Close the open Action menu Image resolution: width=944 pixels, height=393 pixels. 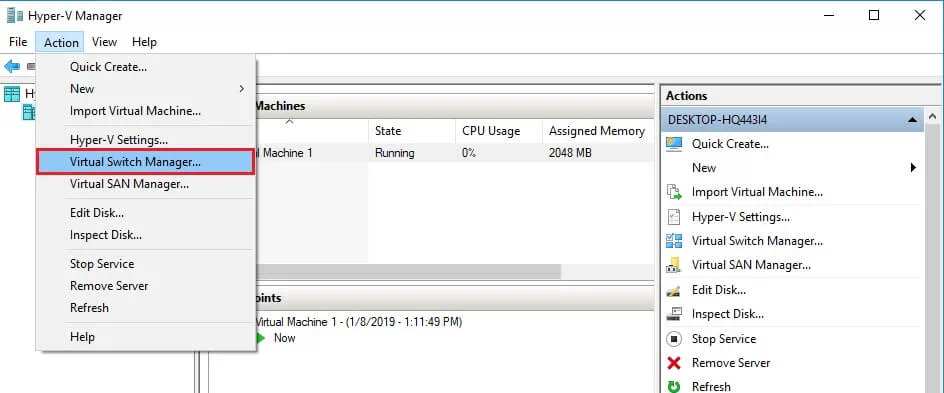[x=61, y=42]
